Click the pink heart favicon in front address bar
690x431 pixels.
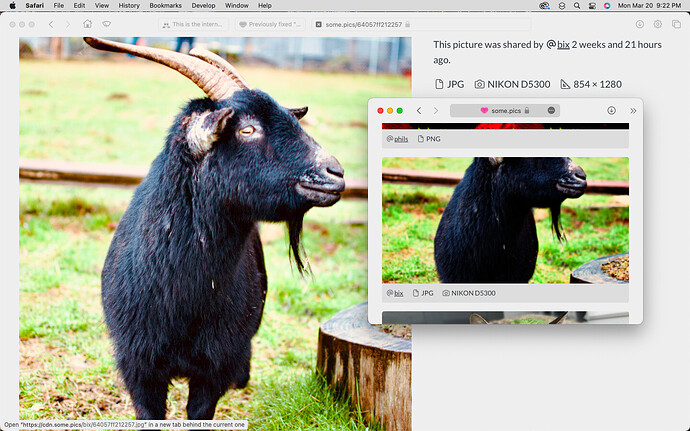[x=484, y=111]
